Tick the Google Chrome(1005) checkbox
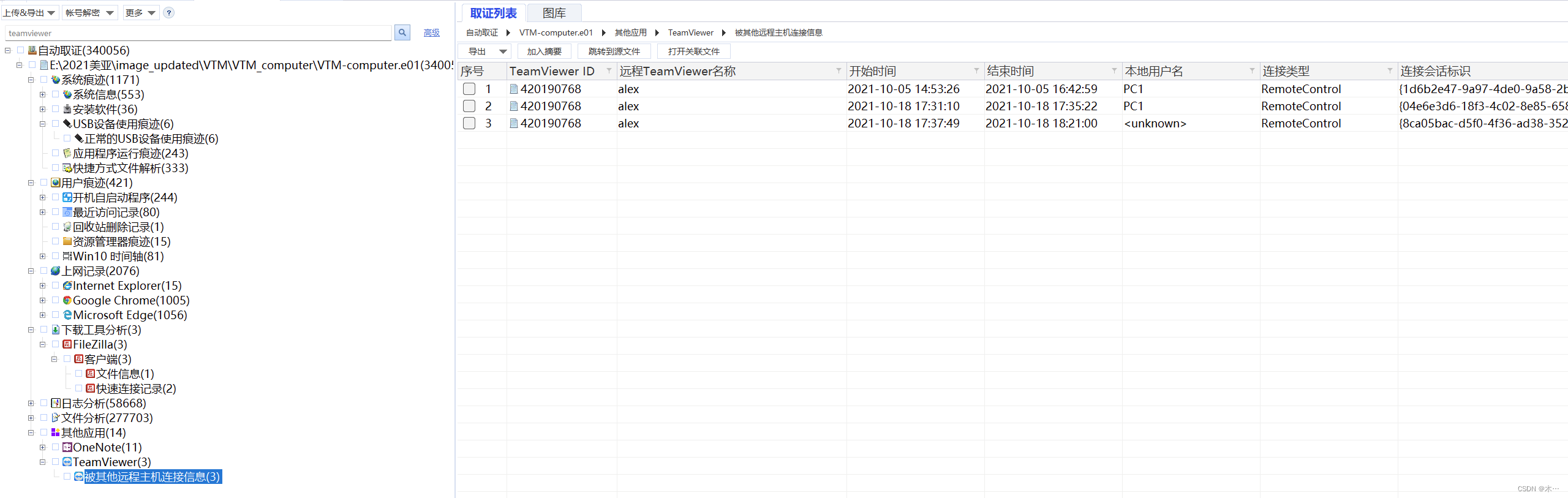The height and width of the screenshot is (498, 1568). [x=55, y=300]
